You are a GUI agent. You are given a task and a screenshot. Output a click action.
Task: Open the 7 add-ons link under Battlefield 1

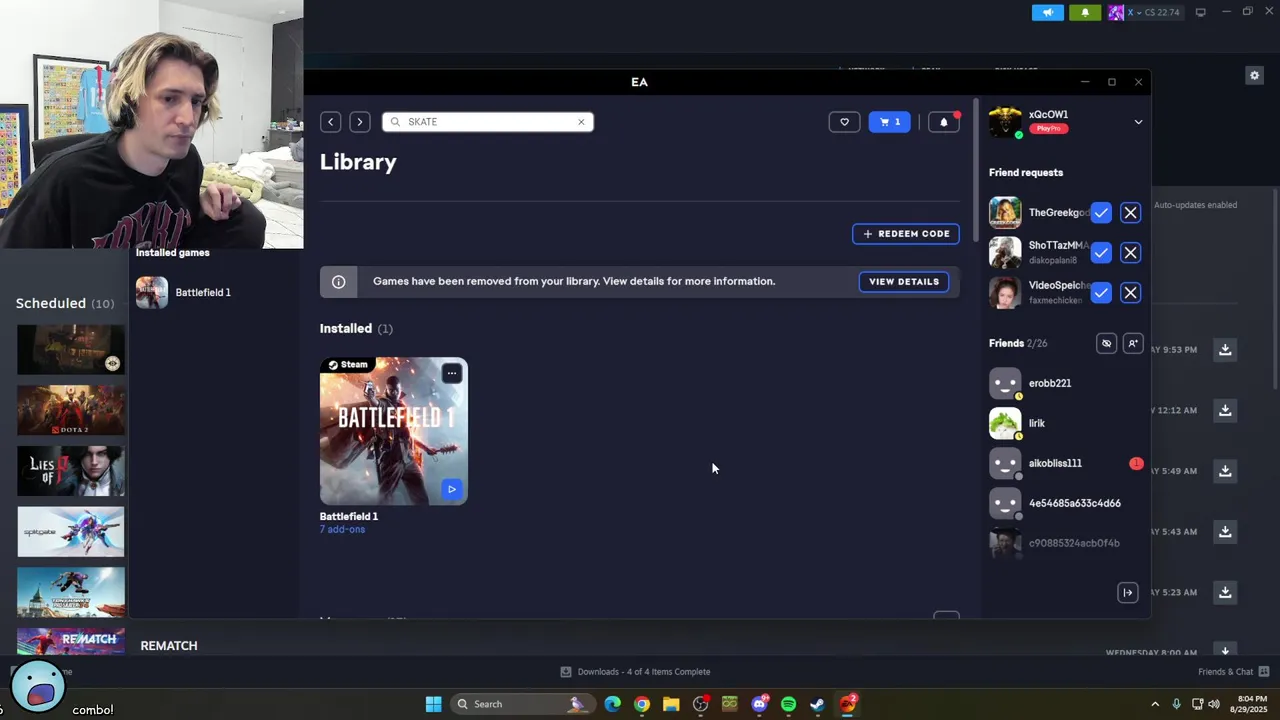pos(342,529)
